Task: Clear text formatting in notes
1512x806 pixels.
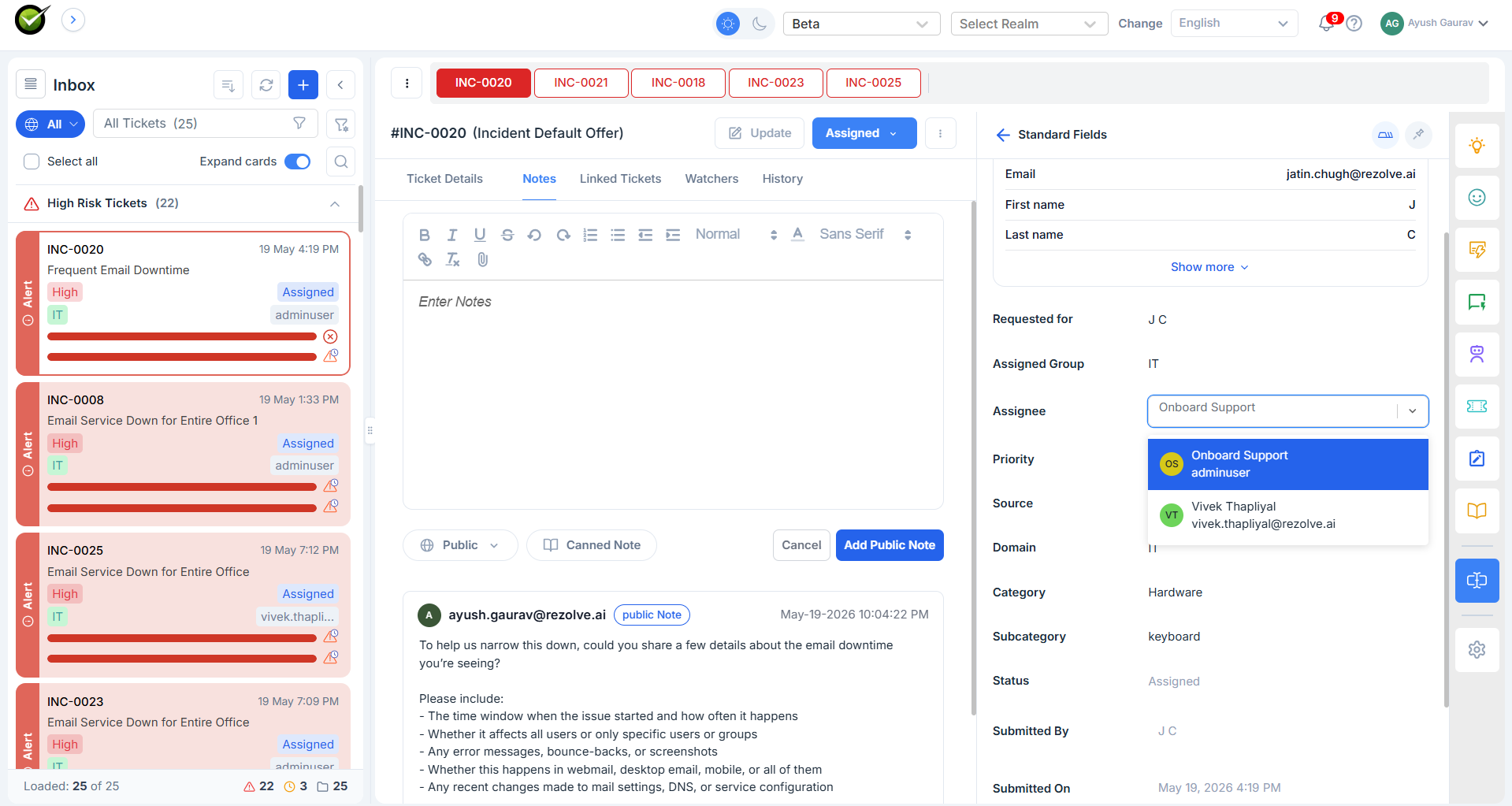Action: (x=452, y=259)
